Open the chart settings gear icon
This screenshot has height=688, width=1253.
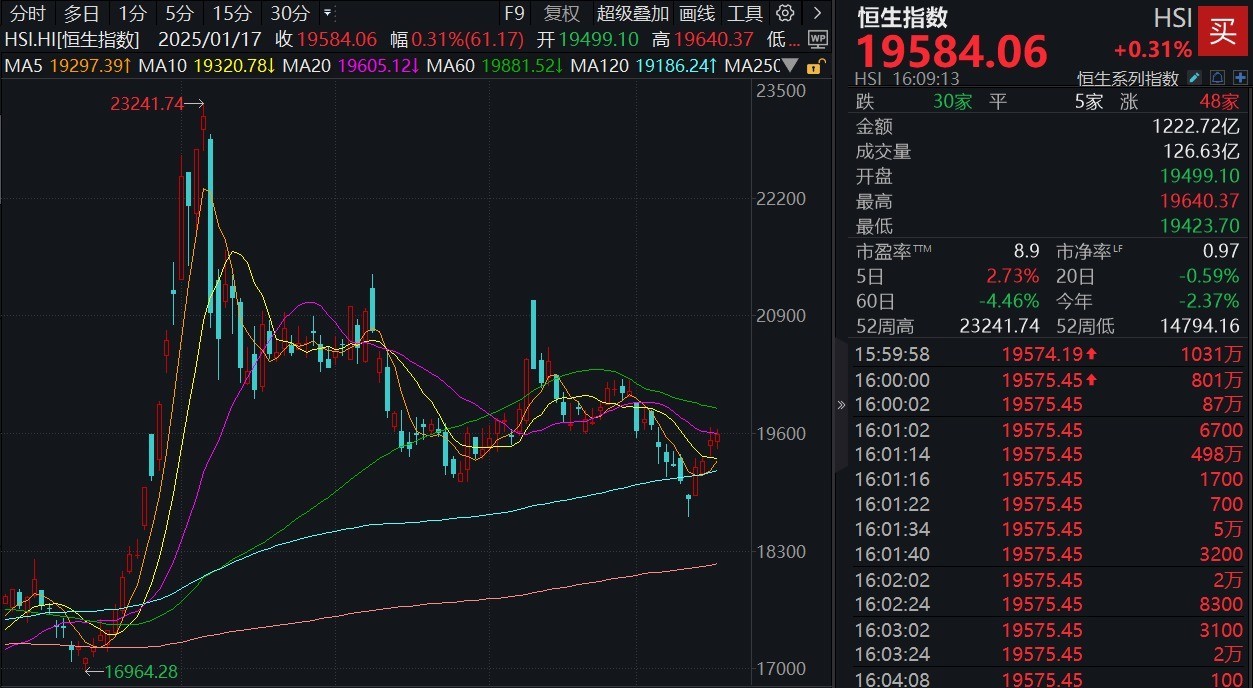pos(785,14)
